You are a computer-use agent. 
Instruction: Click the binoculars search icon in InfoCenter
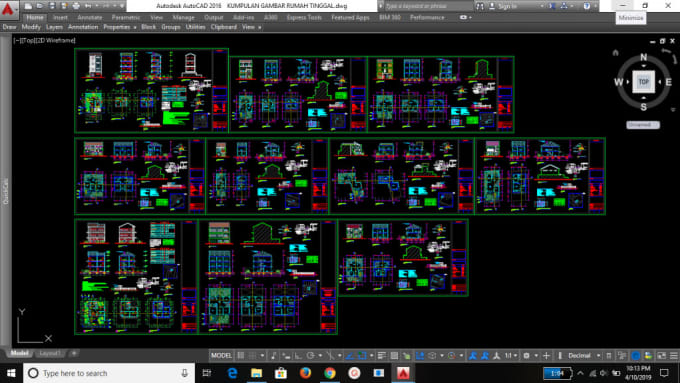coord(480,6)
